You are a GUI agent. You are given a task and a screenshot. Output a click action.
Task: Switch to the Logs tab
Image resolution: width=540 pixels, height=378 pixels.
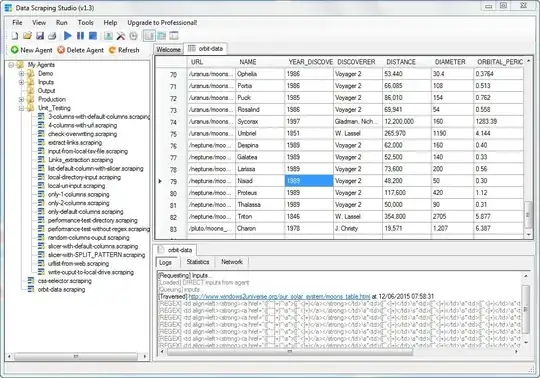coord(165,262)
